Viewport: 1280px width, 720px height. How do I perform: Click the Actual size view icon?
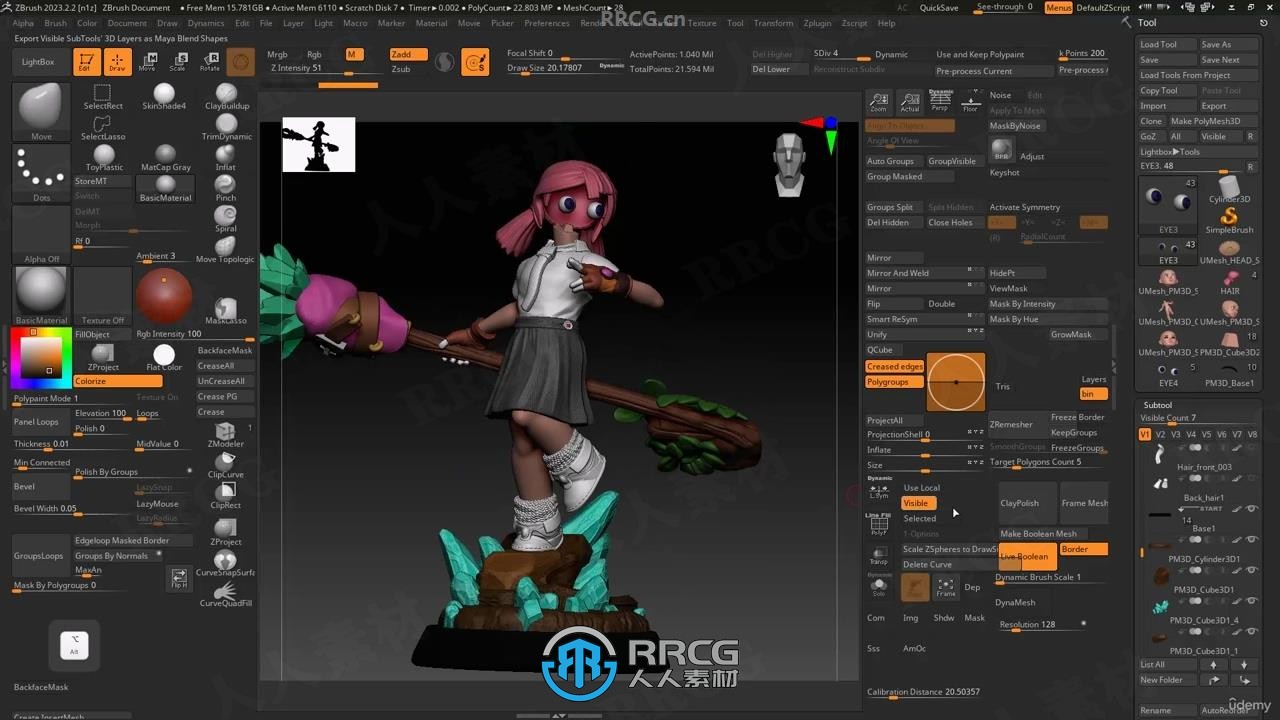pyautogui.click(x=909, y=101)
